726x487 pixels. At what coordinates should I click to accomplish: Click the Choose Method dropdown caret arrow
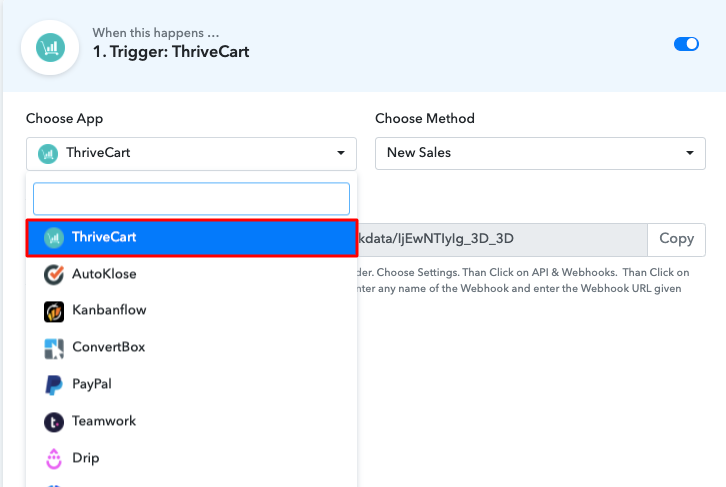[690, 153]
